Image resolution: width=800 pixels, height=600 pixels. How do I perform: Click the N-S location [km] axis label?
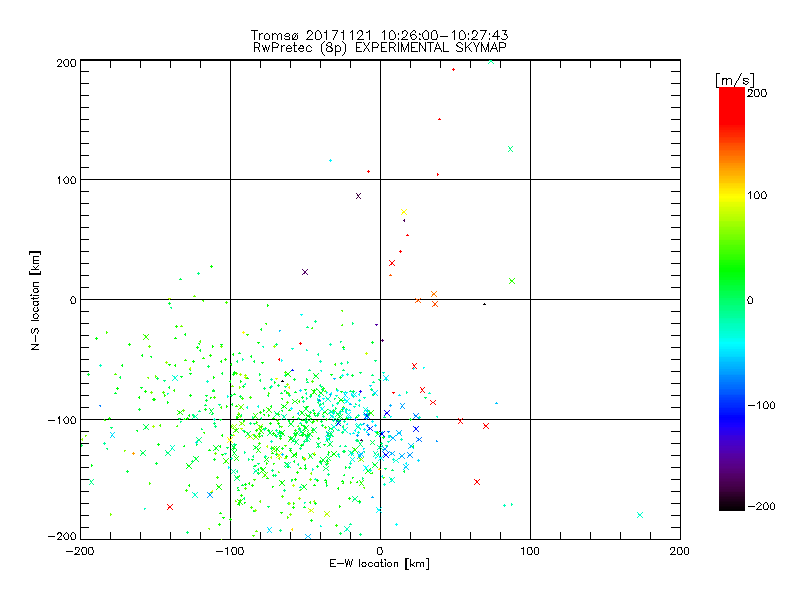[35, 300]
